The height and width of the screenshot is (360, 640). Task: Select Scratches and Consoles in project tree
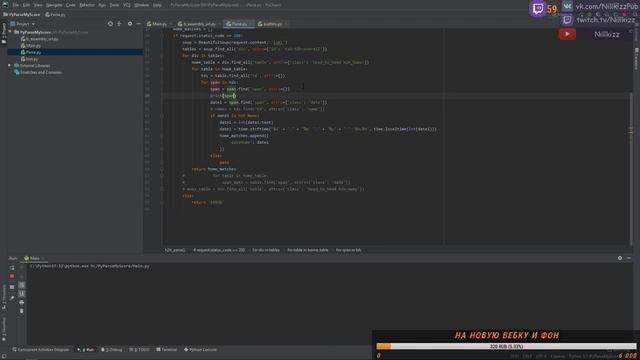coord(38,72)
